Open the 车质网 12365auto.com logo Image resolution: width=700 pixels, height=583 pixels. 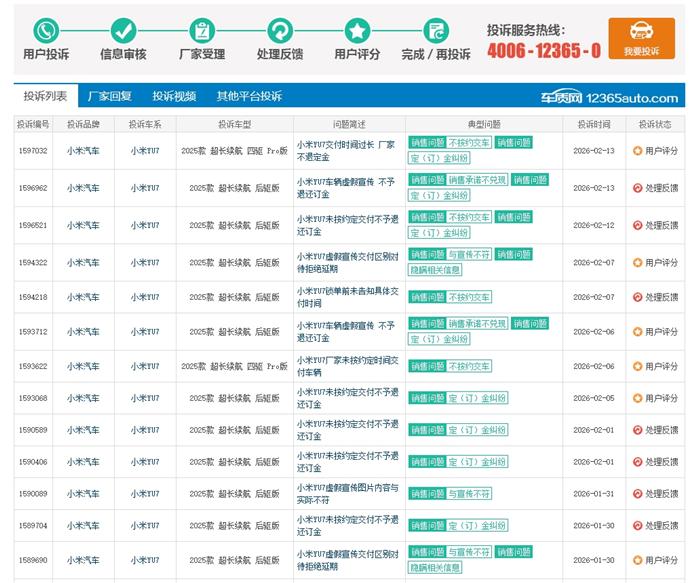click(618, 97)
